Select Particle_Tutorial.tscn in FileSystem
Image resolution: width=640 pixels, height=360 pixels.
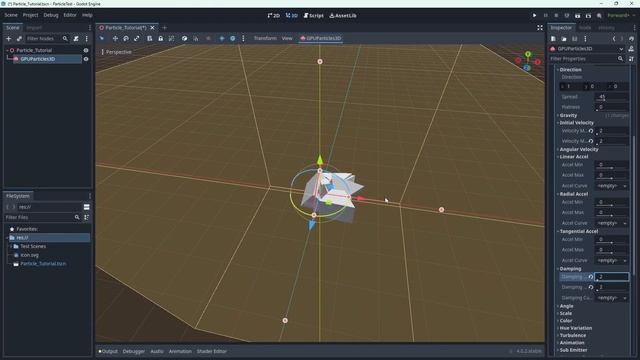click(43, 264)
